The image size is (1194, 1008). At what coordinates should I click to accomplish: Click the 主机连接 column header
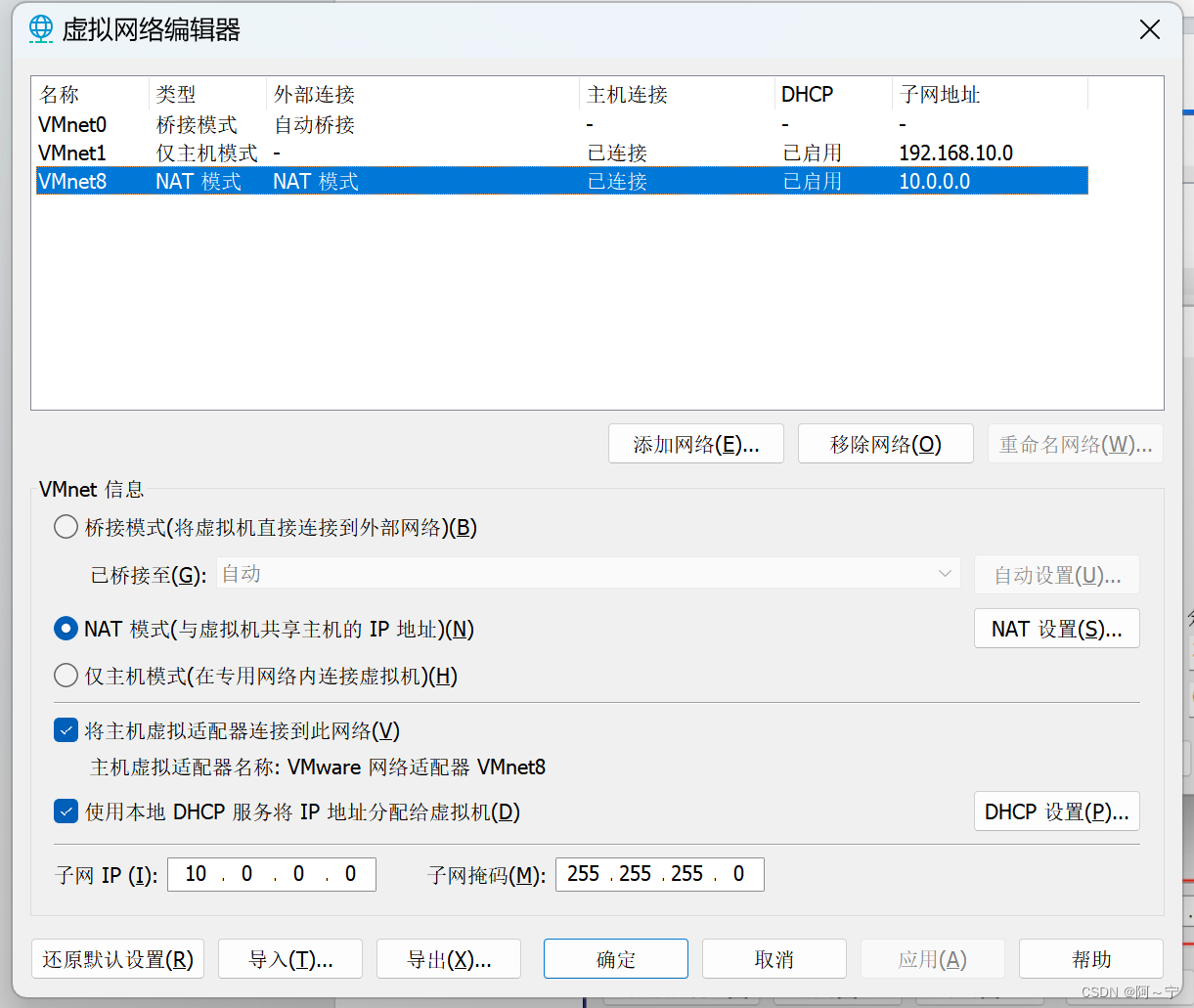[677, 94]
